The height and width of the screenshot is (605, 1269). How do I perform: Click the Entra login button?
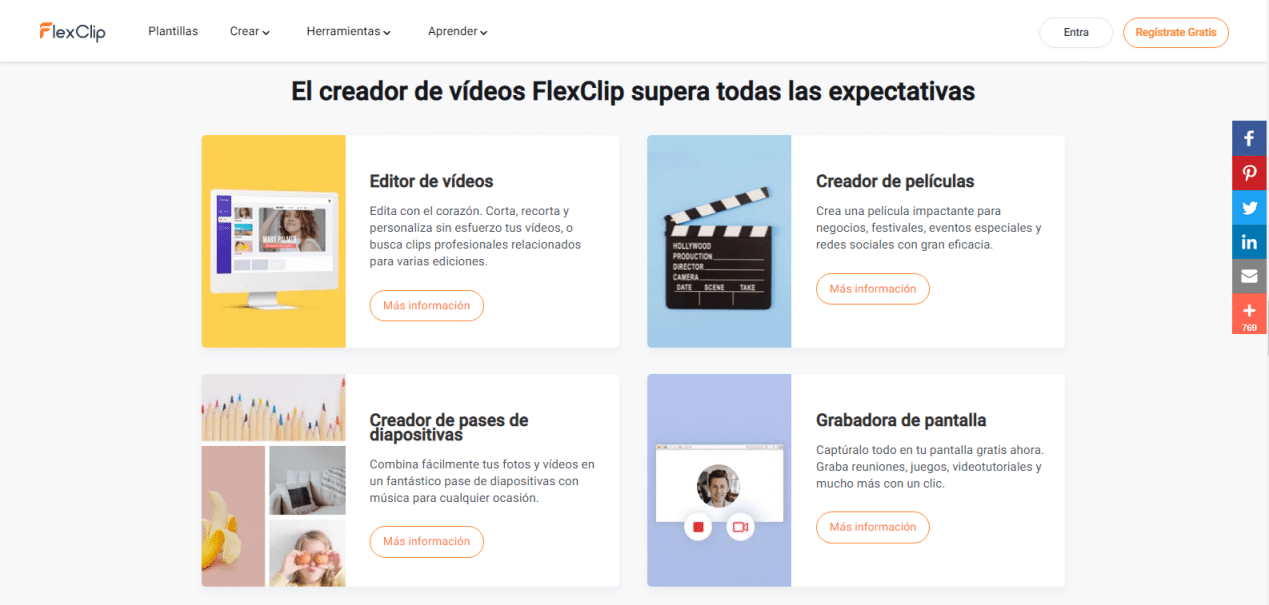point(1076,32)
